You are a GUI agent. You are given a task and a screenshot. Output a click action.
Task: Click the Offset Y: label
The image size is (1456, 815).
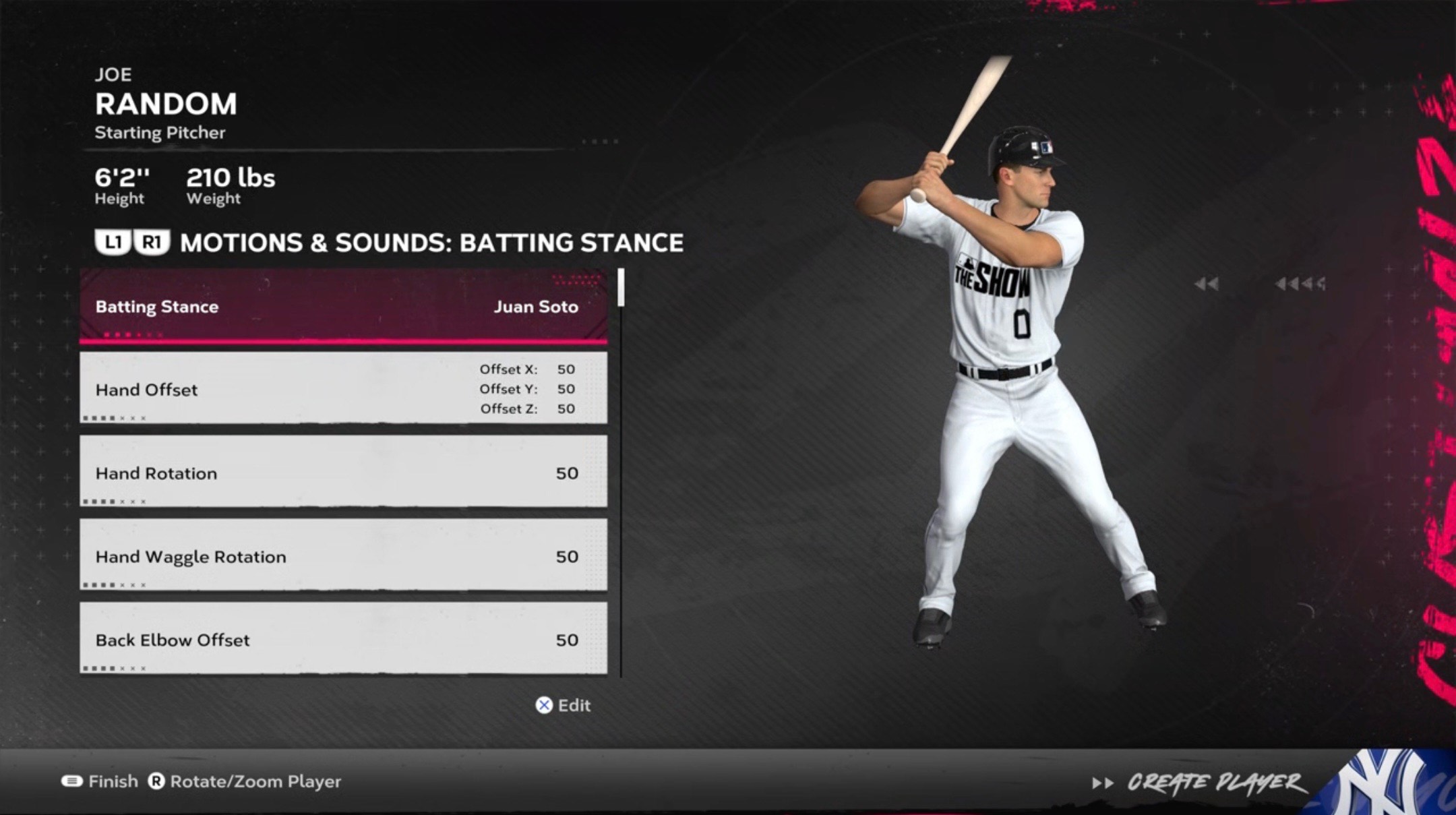508,389
